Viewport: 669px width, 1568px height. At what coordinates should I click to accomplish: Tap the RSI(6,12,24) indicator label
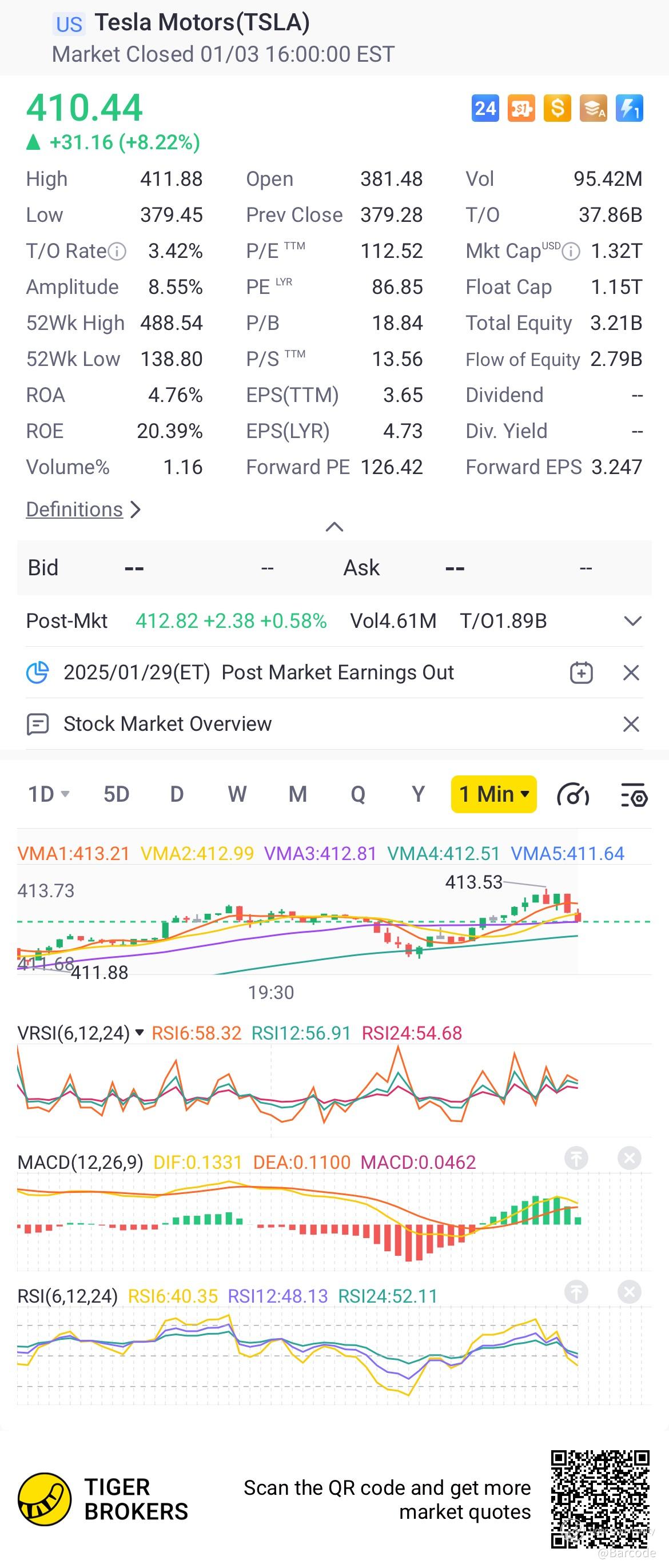point(67,1296)
